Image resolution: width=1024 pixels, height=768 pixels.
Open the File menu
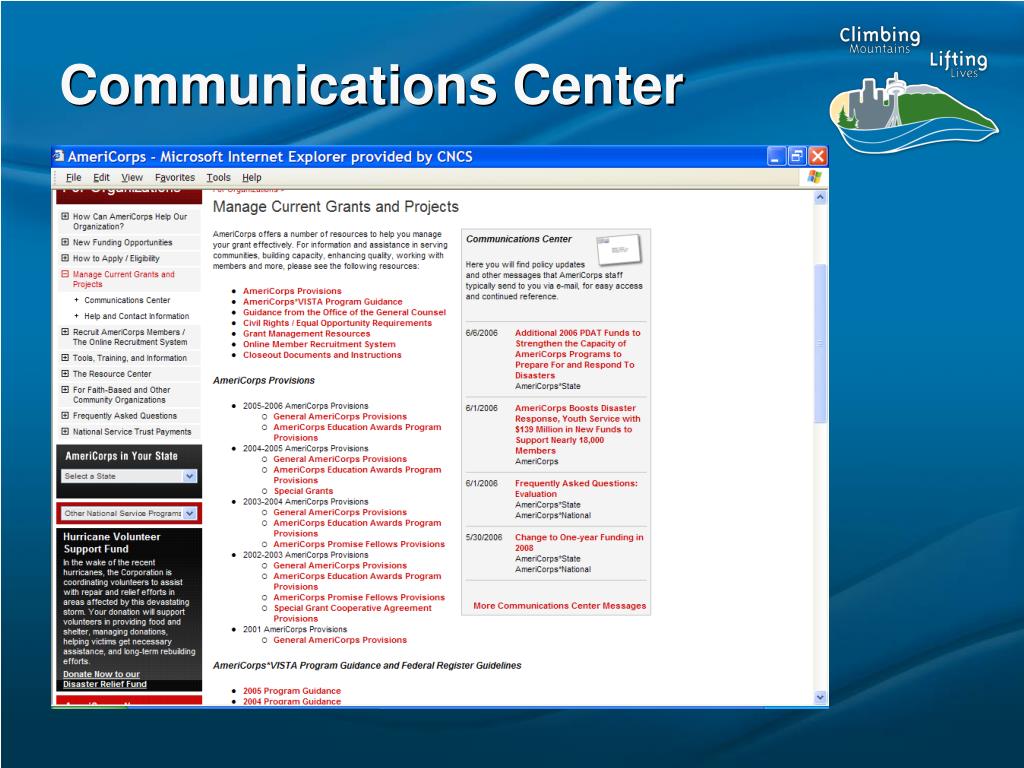pos(74,178)
